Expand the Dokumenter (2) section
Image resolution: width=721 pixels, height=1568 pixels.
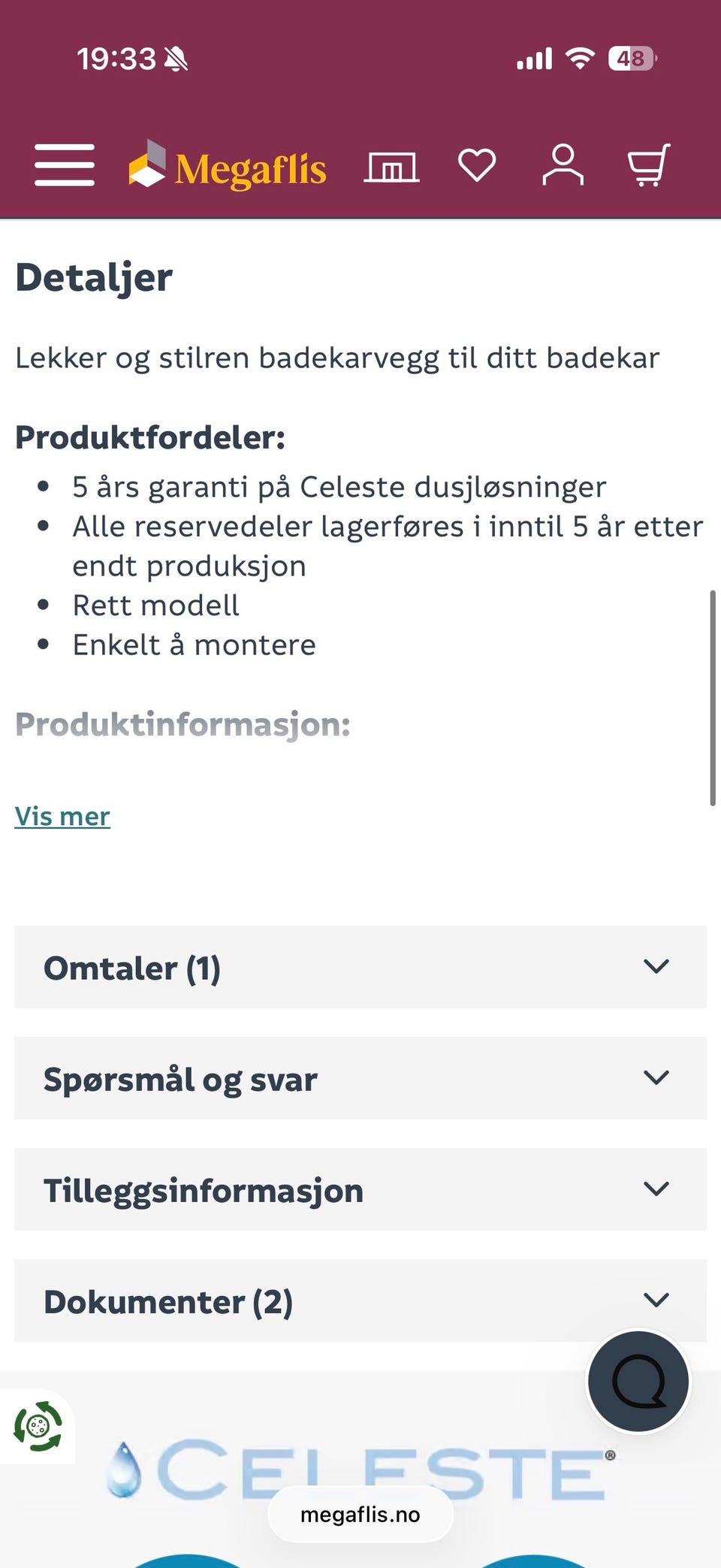tap(360, 1301)
